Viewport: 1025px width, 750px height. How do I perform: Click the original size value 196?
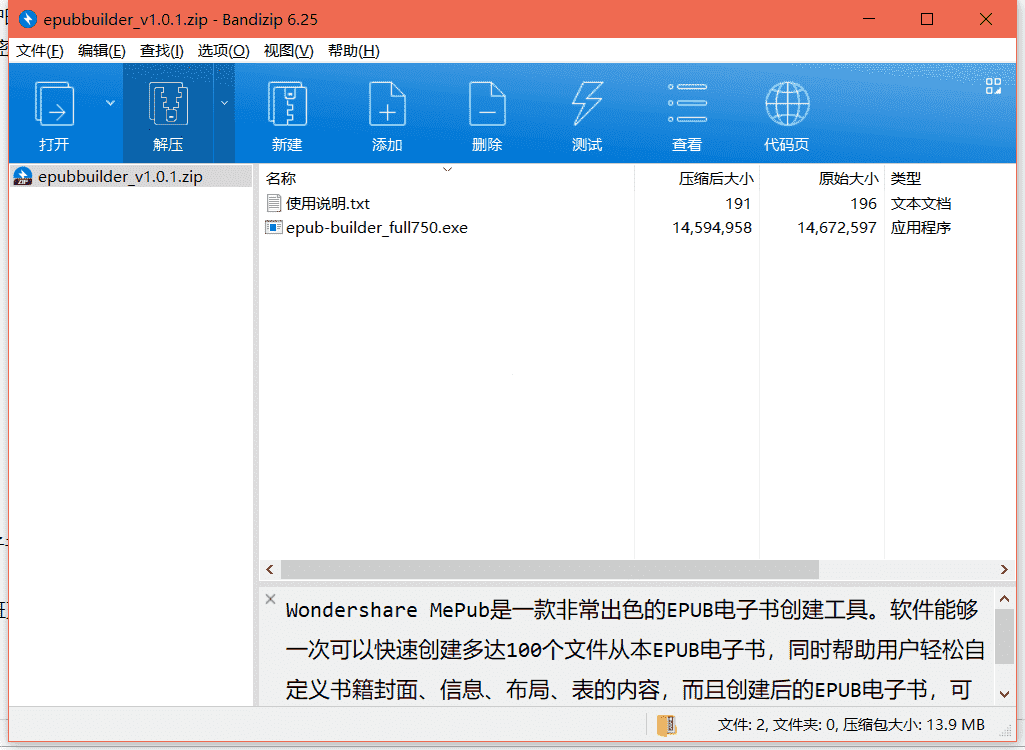point(863,203)
